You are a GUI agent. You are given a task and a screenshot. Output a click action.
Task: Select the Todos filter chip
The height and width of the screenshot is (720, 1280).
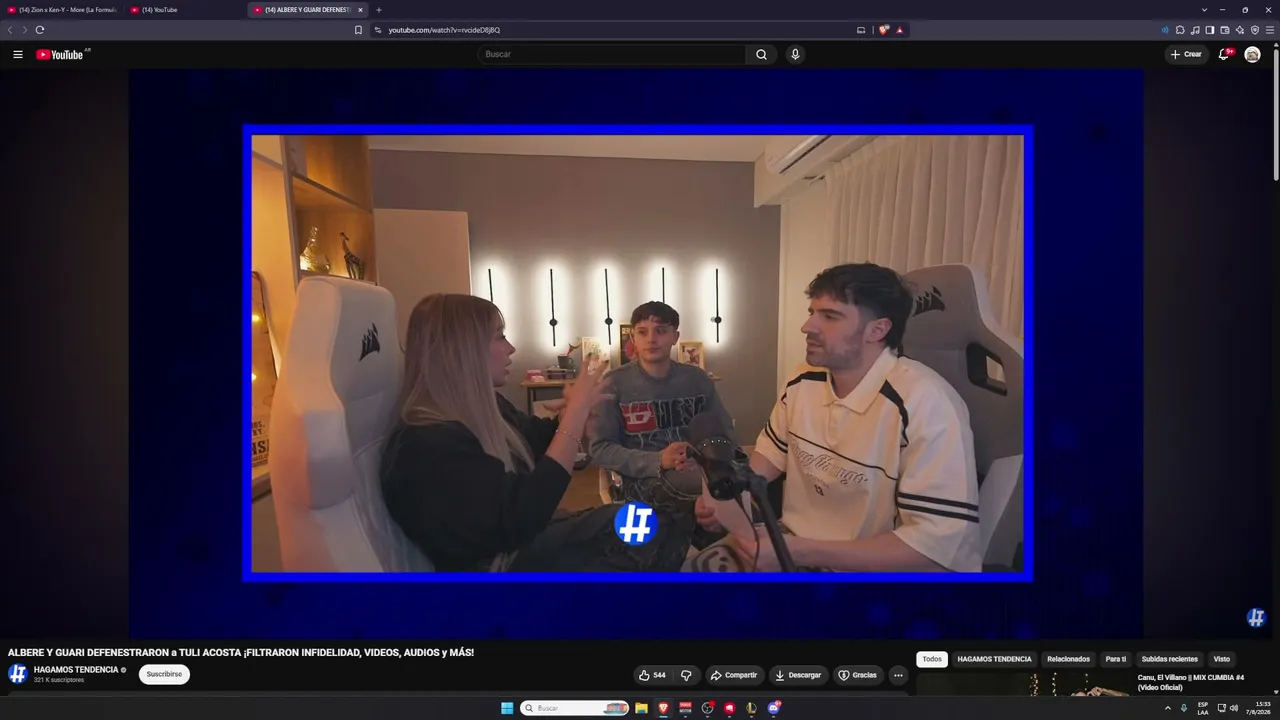[932, 659]
